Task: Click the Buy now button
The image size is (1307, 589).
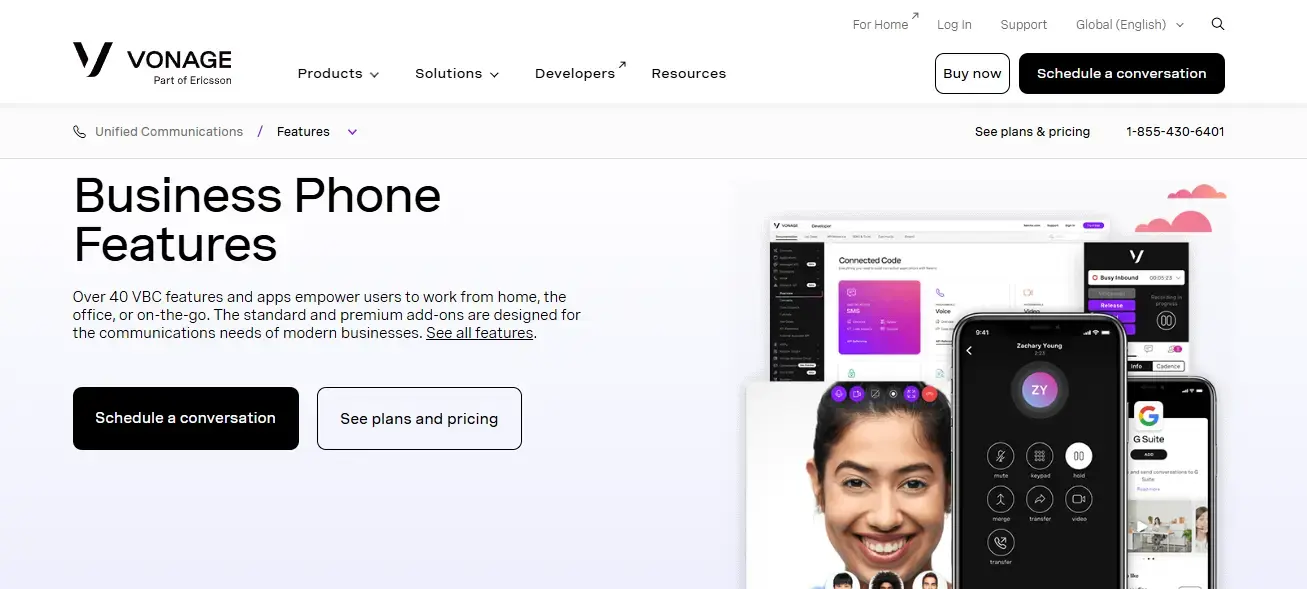Action: [x=972, y=73]
